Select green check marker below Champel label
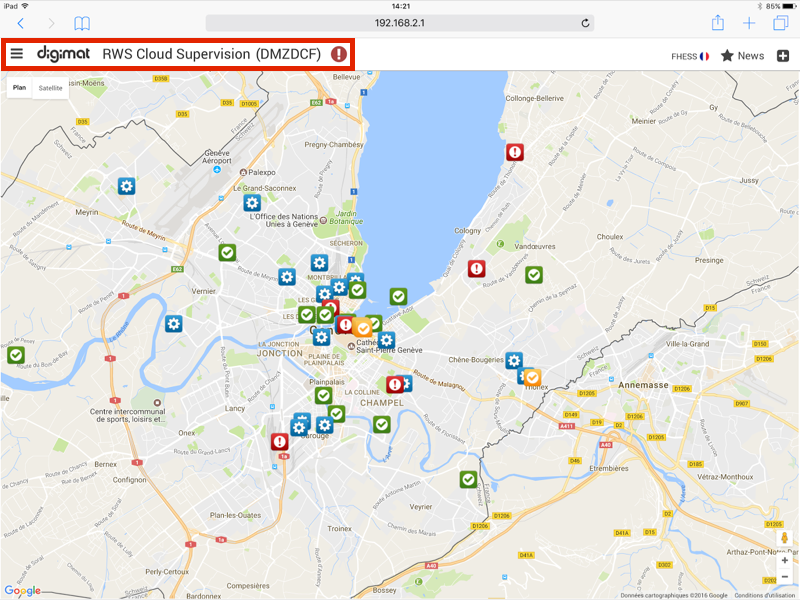800x600 pixels. 382,424
